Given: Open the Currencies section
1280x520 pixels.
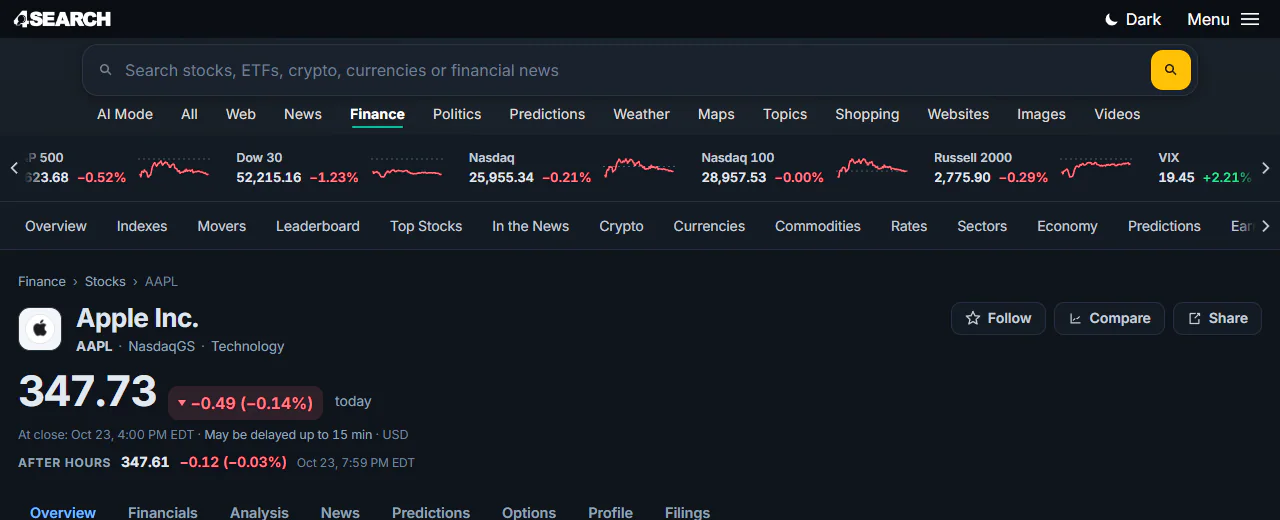Looking at the screenshot, I should 709,226.
